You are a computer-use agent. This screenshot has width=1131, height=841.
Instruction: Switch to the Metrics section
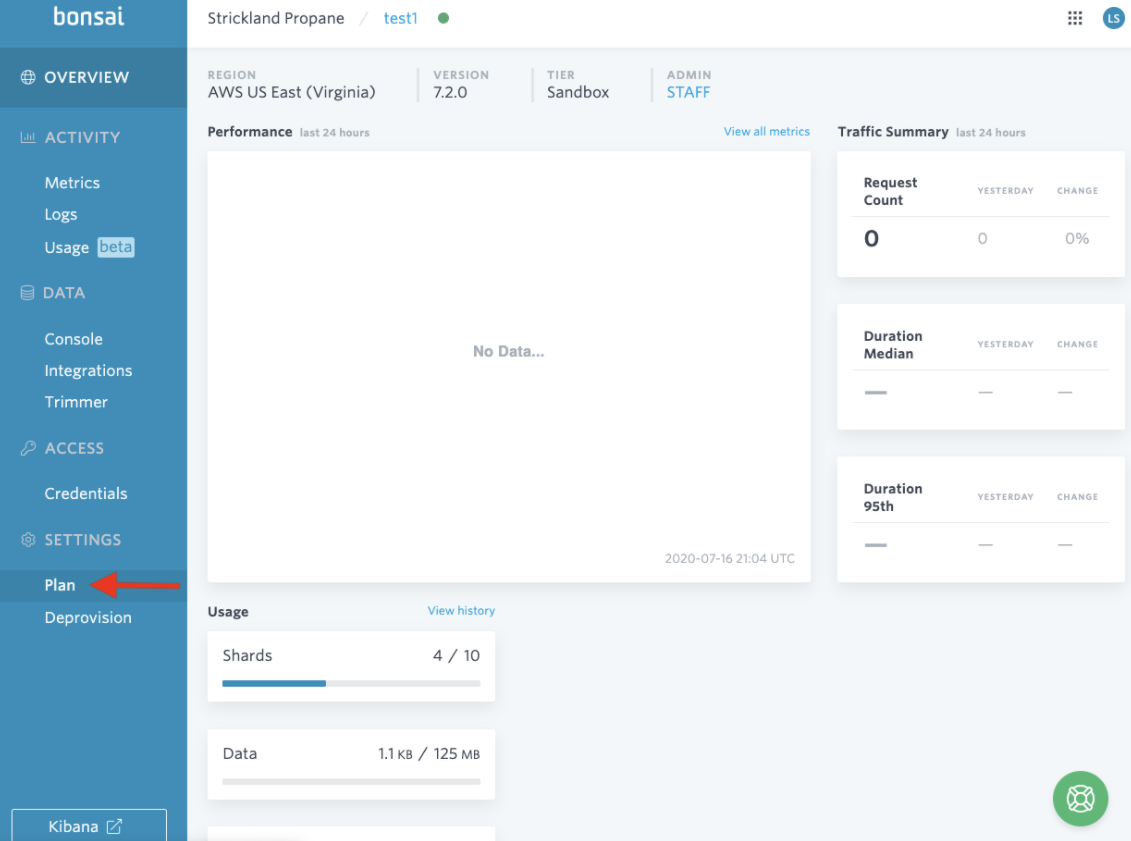72,183
